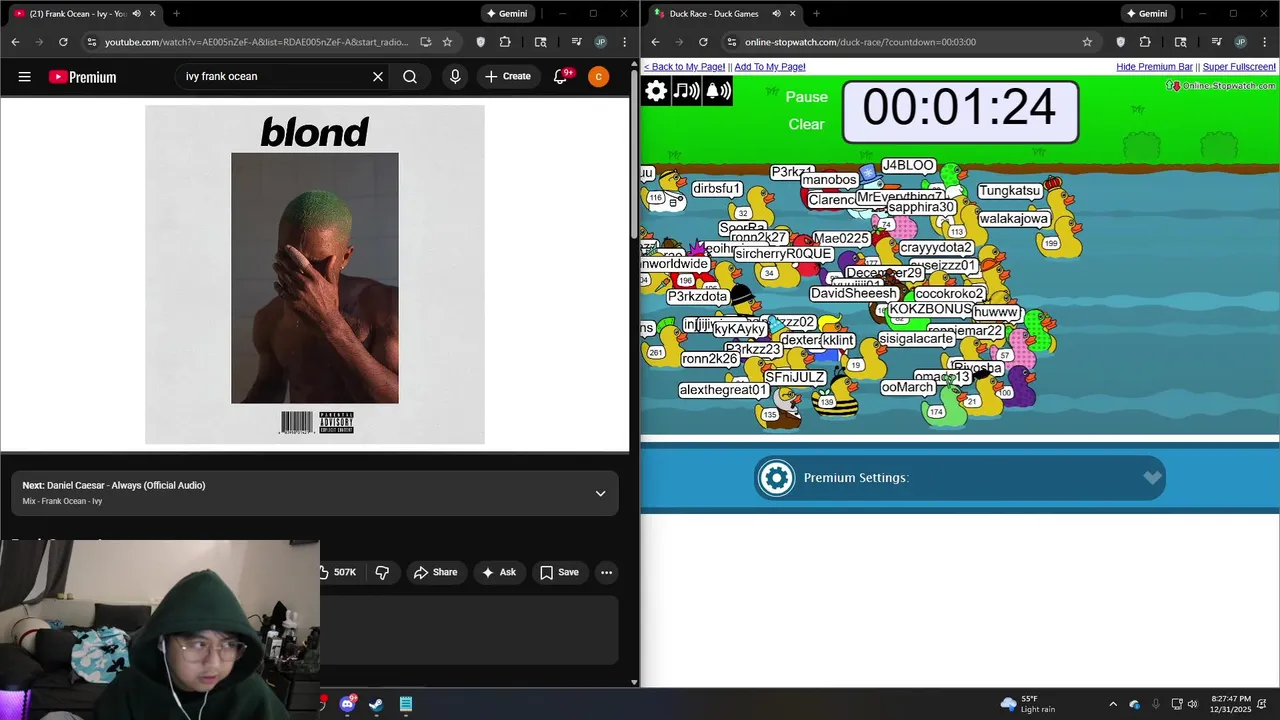Open more actions ellipsis under video
This screenshot has height=720, width=1280.
606,572
